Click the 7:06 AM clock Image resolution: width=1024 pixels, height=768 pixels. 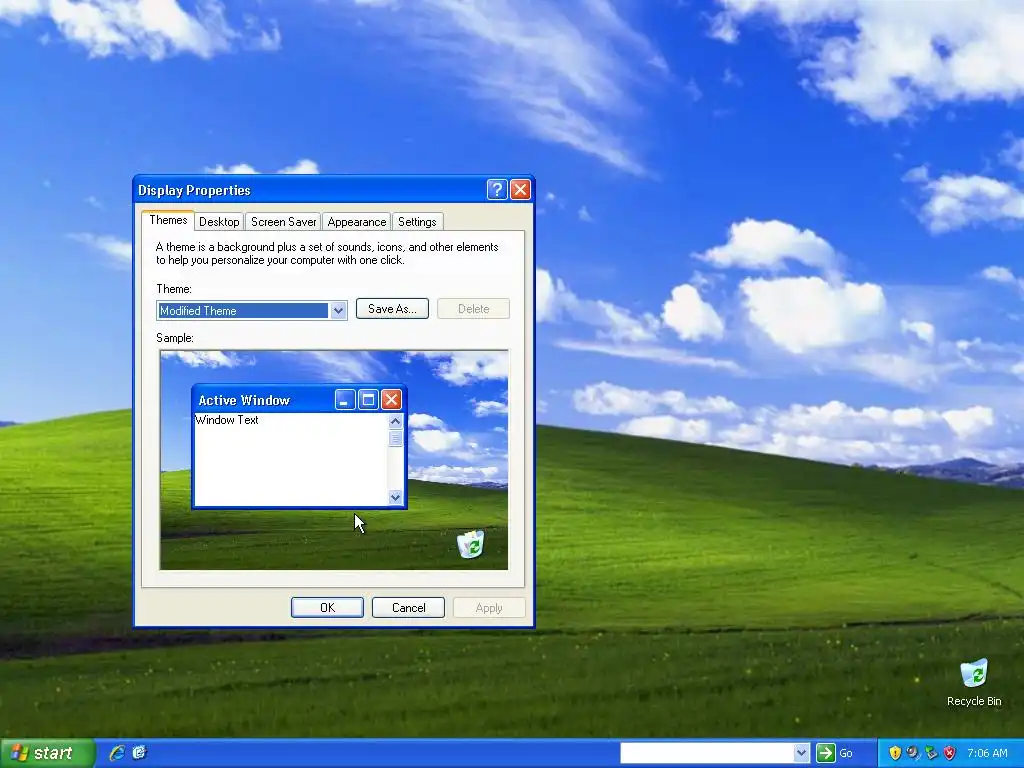coord(987,753)
